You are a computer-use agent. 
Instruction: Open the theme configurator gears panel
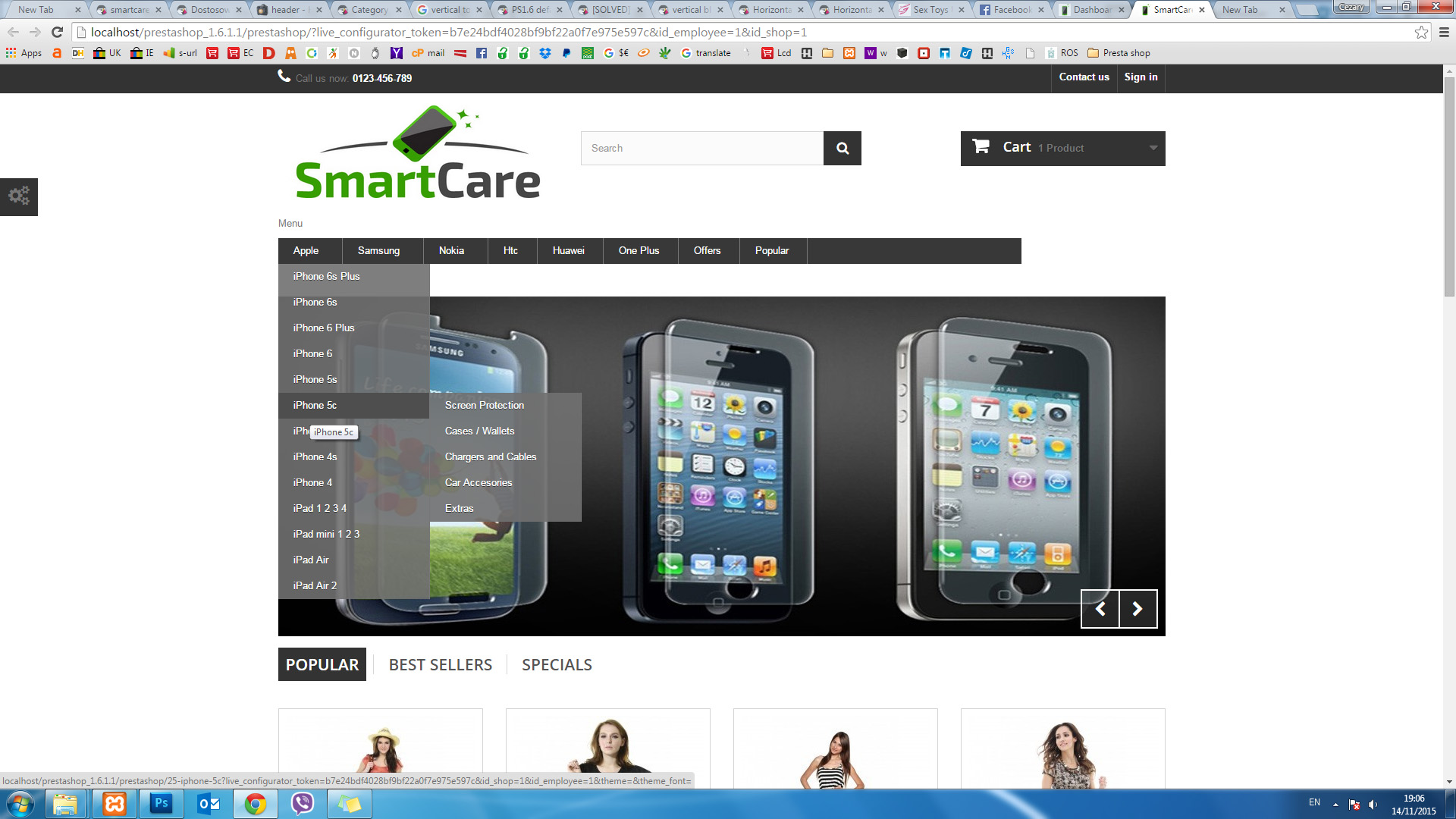pyautogui.click(x=19, y=196)
